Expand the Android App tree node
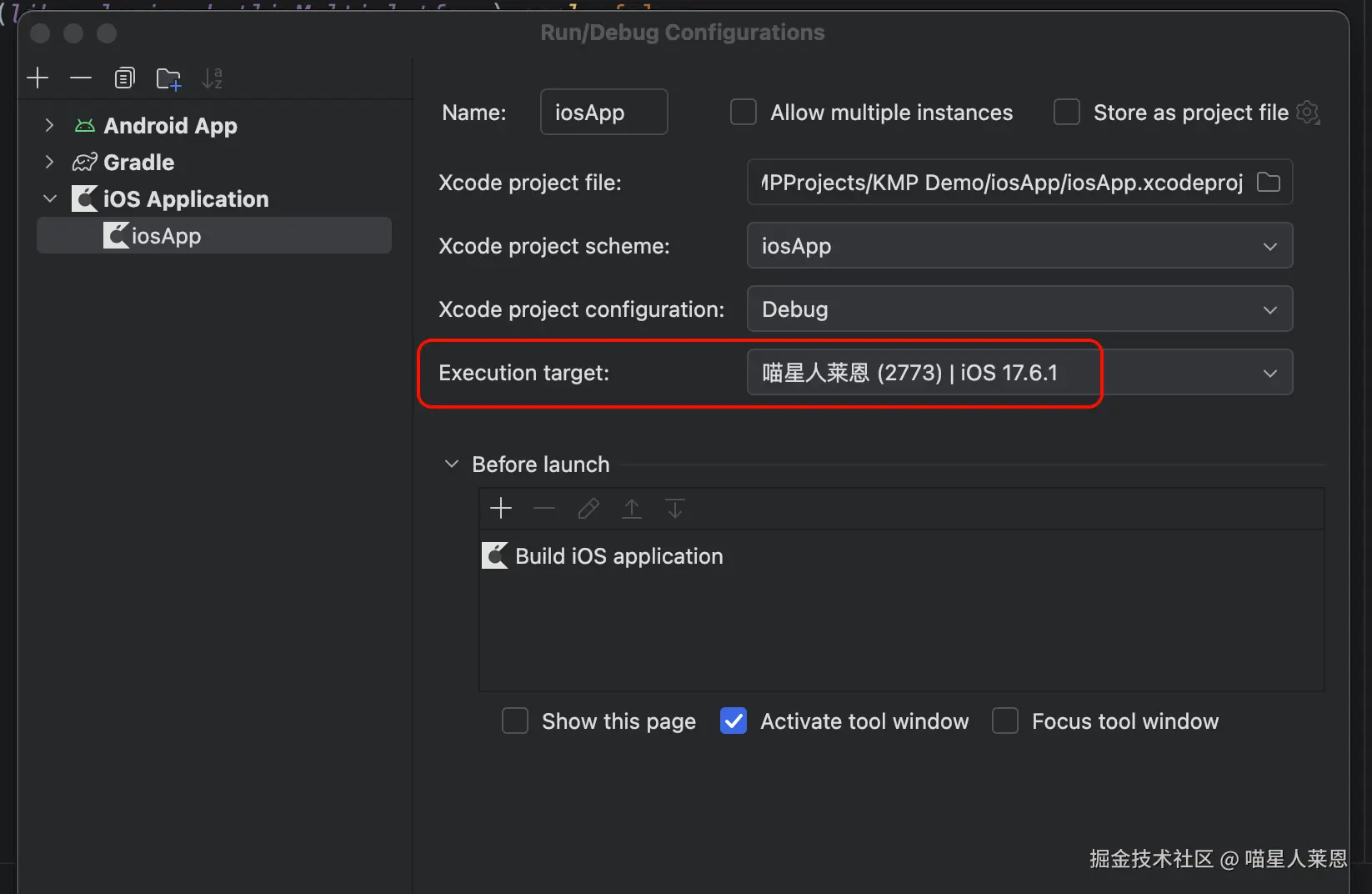The height and width of the screenshot is (894, 1372). pyautogui.click(x=49, y=125)
